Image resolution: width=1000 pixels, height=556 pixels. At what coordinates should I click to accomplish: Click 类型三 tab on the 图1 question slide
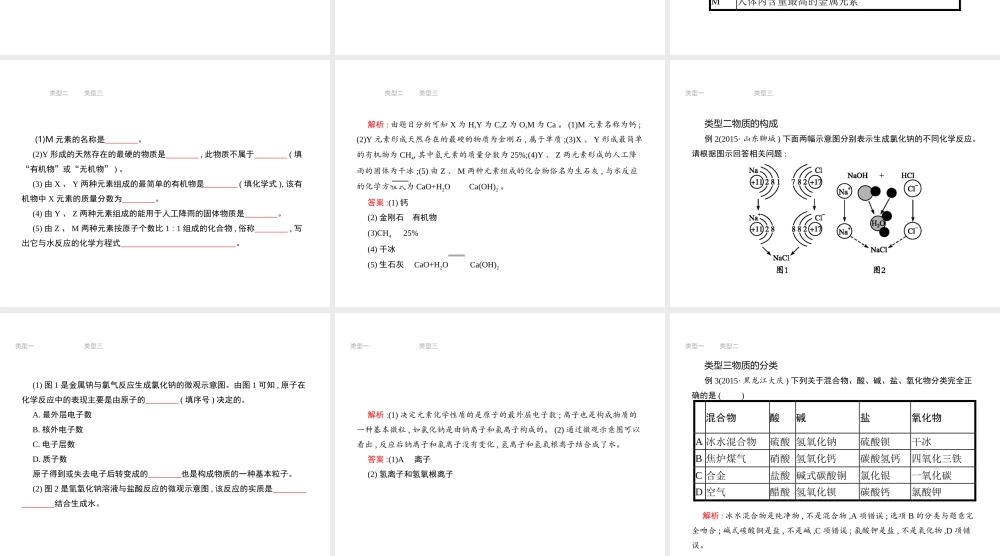click(93, 346)
